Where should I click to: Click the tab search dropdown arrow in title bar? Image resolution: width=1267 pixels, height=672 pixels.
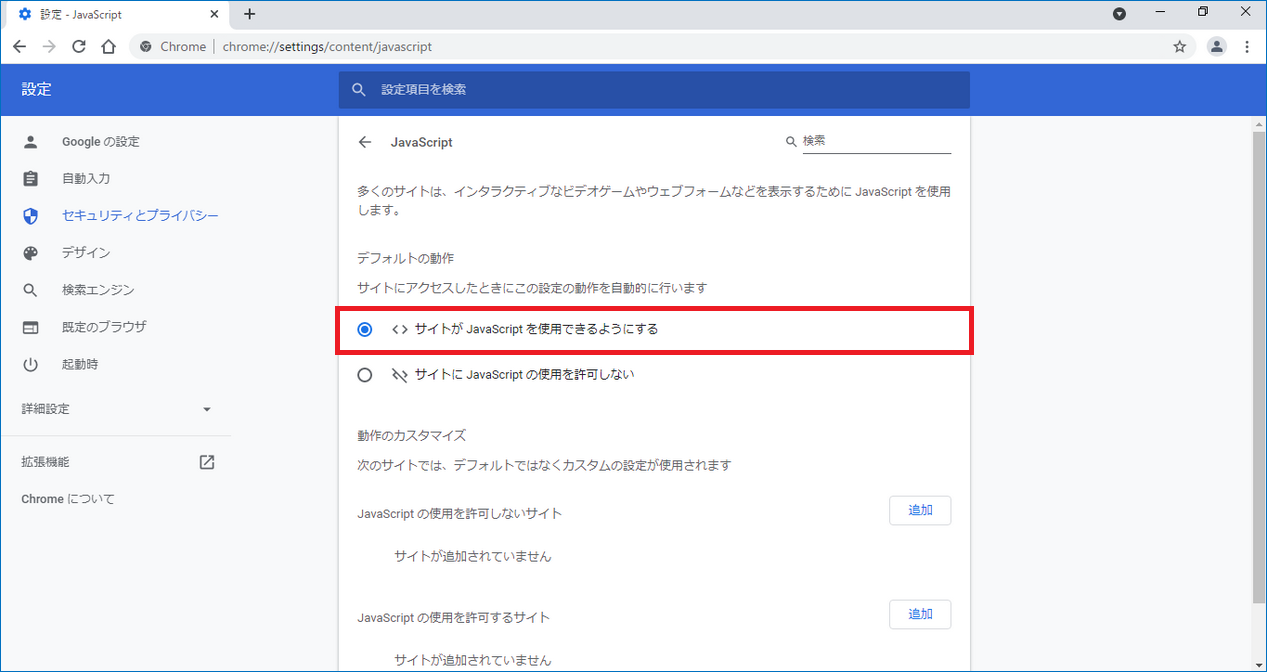[1119, 14]
